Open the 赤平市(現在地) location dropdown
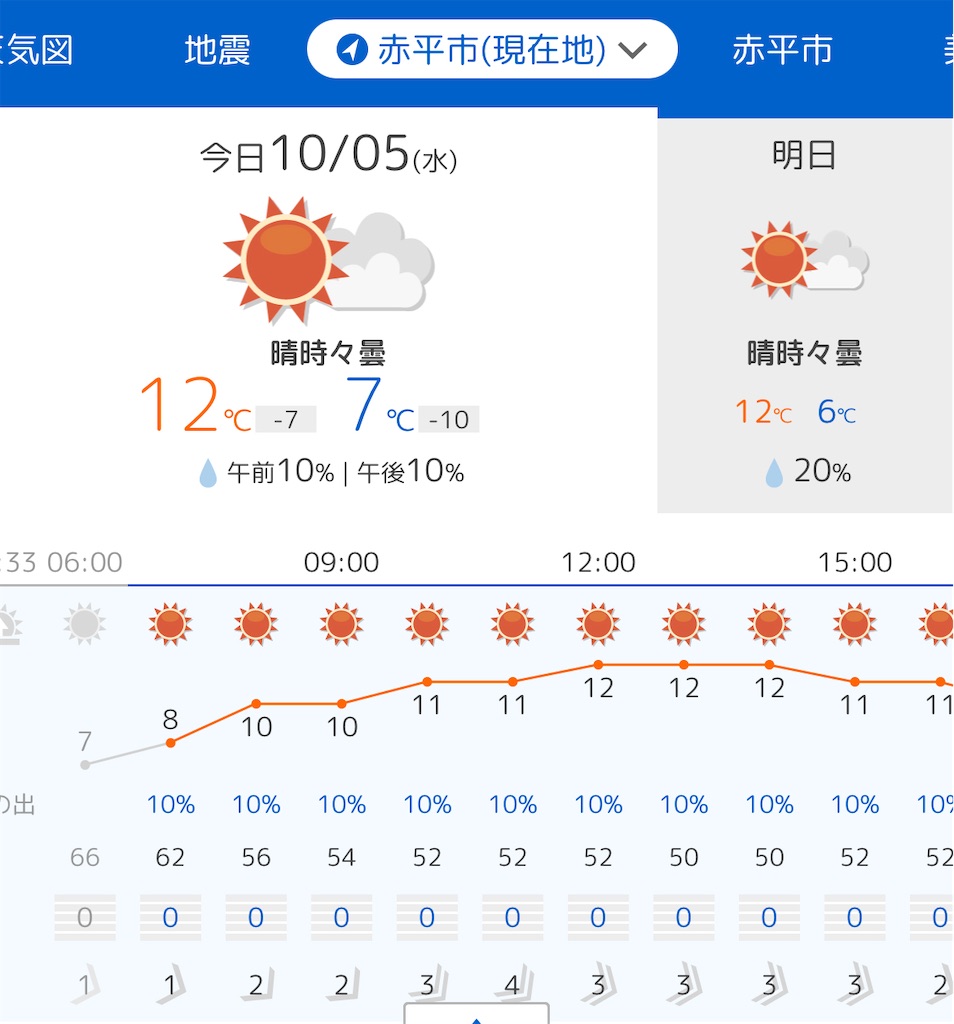This screenshot has height=1024, width=954. [x=492, y=50]
